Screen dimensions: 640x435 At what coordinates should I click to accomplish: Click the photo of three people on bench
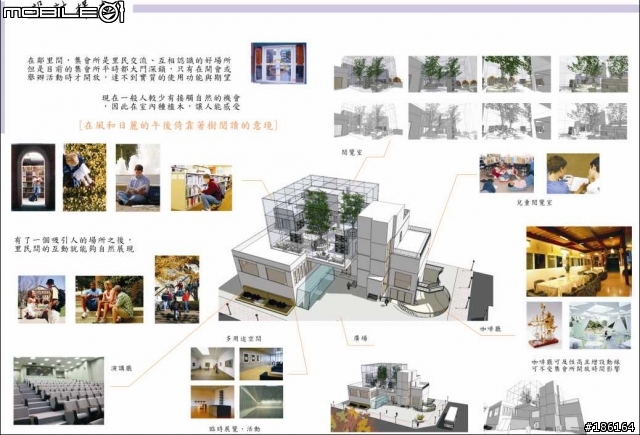click(109, 300)
